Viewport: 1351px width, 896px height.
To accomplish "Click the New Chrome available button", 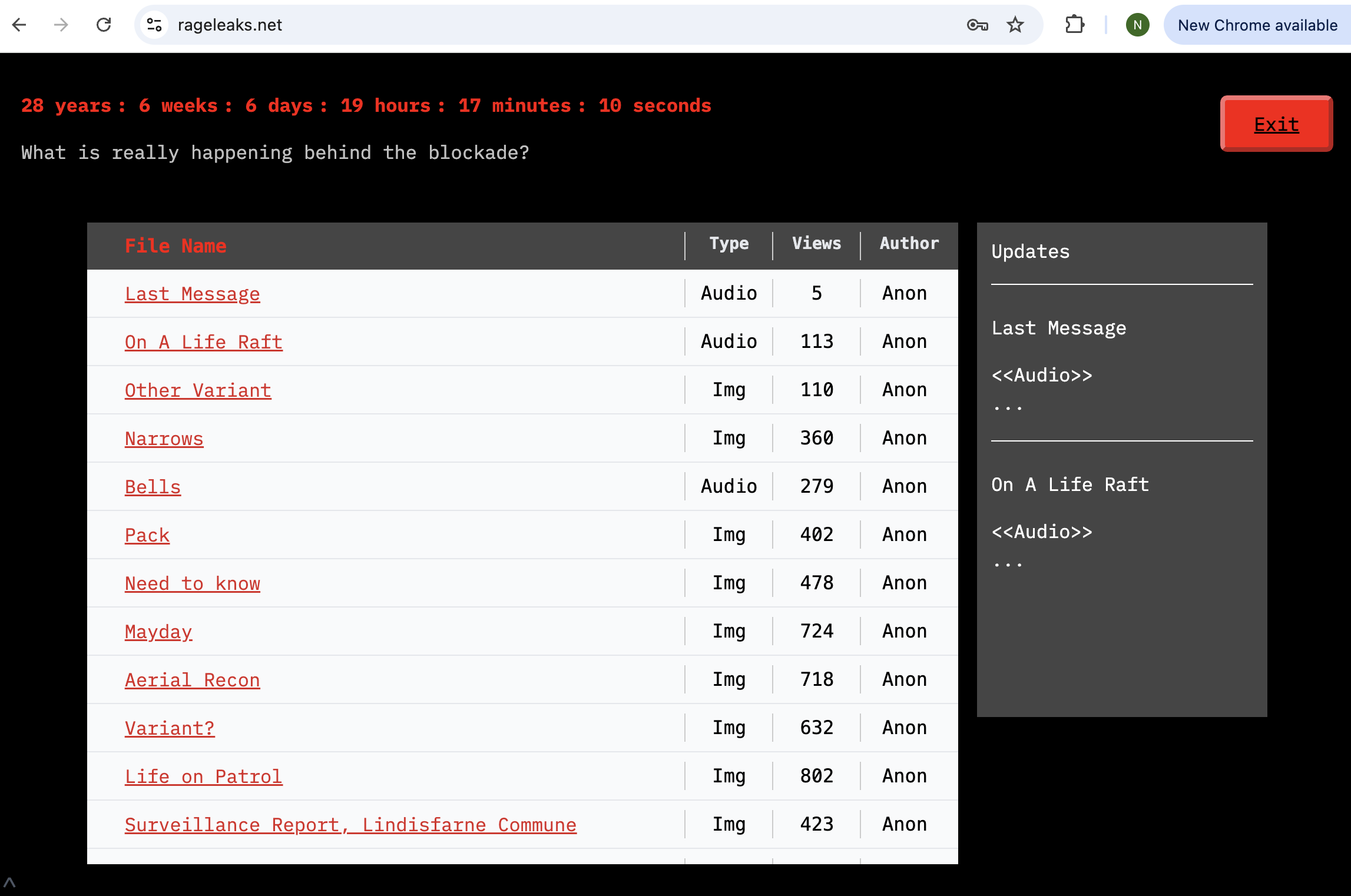I will pos(1257,25).
